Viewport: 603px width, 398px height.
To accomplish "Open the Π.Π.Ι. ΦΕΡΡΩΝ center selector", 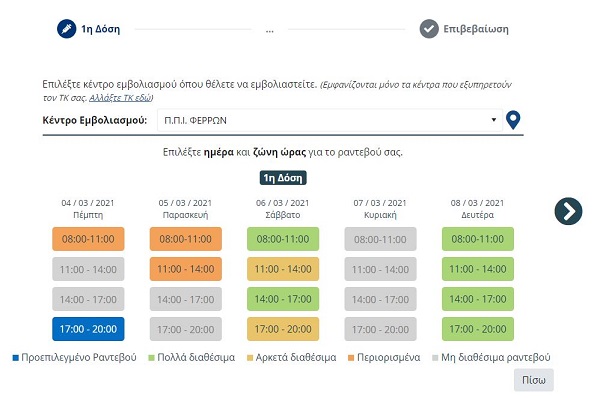I will [330, 120].
